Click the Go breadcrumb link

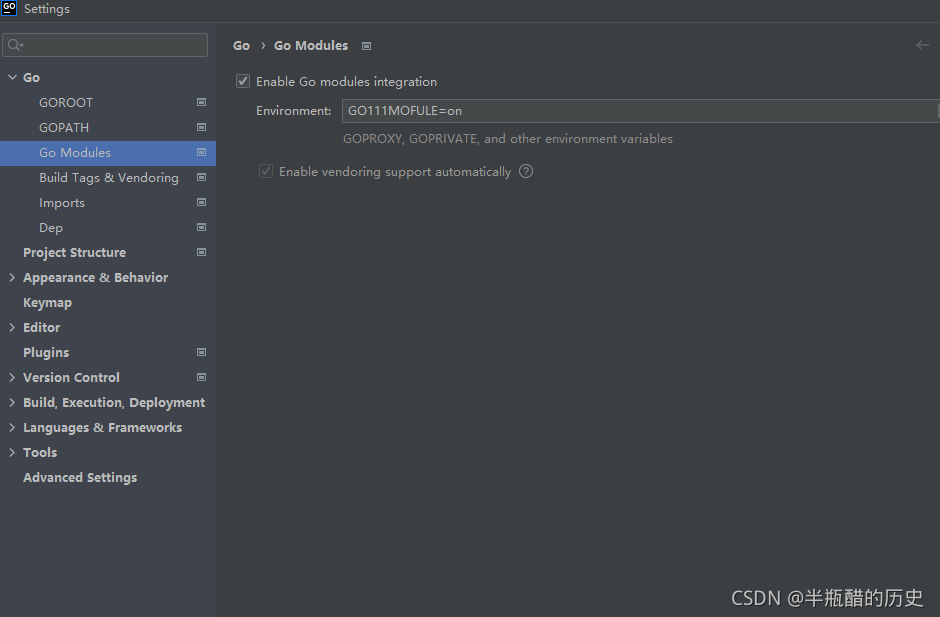coord(241,45)
